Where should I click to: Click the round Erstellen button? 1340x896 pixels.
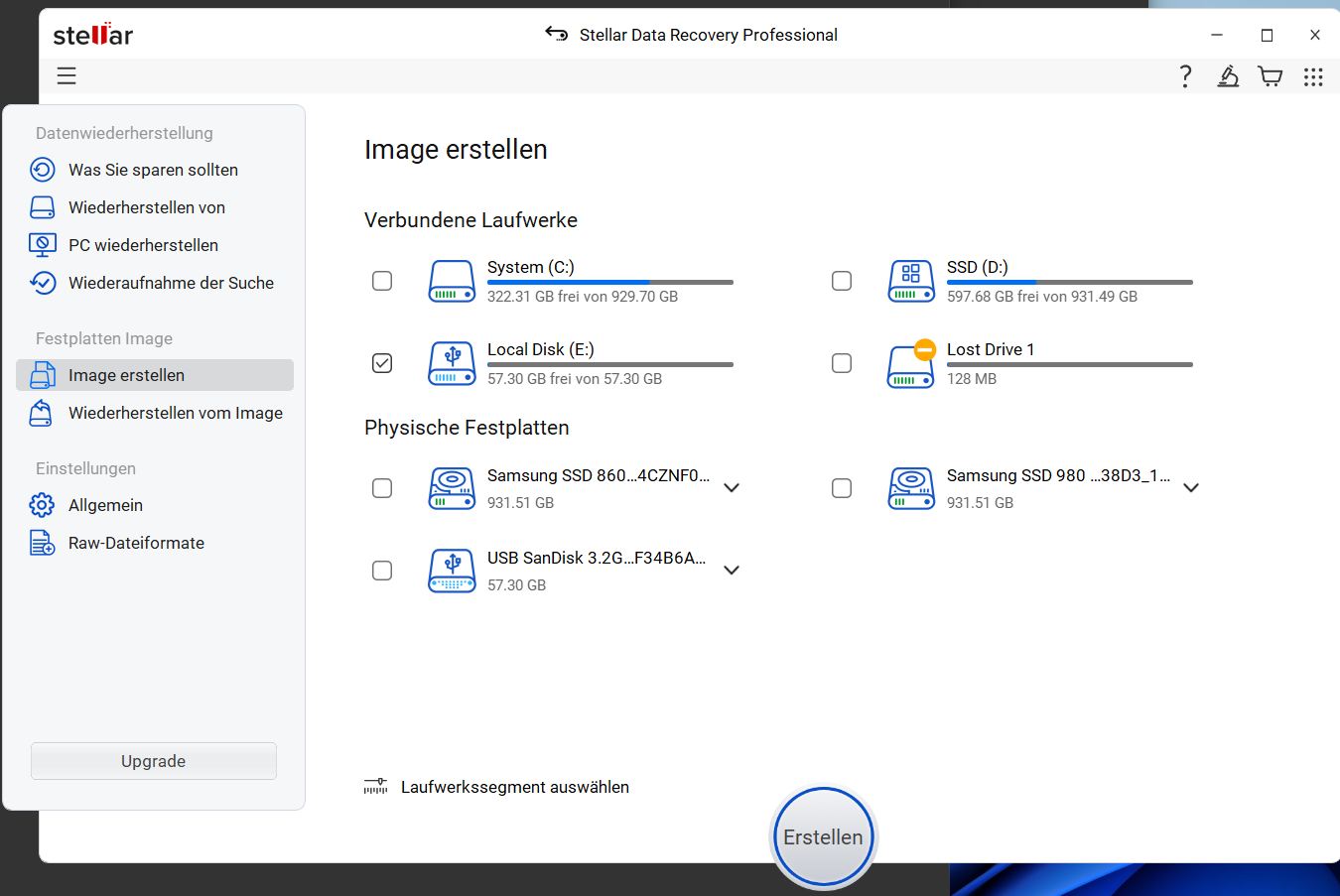[x=823, y=837]
